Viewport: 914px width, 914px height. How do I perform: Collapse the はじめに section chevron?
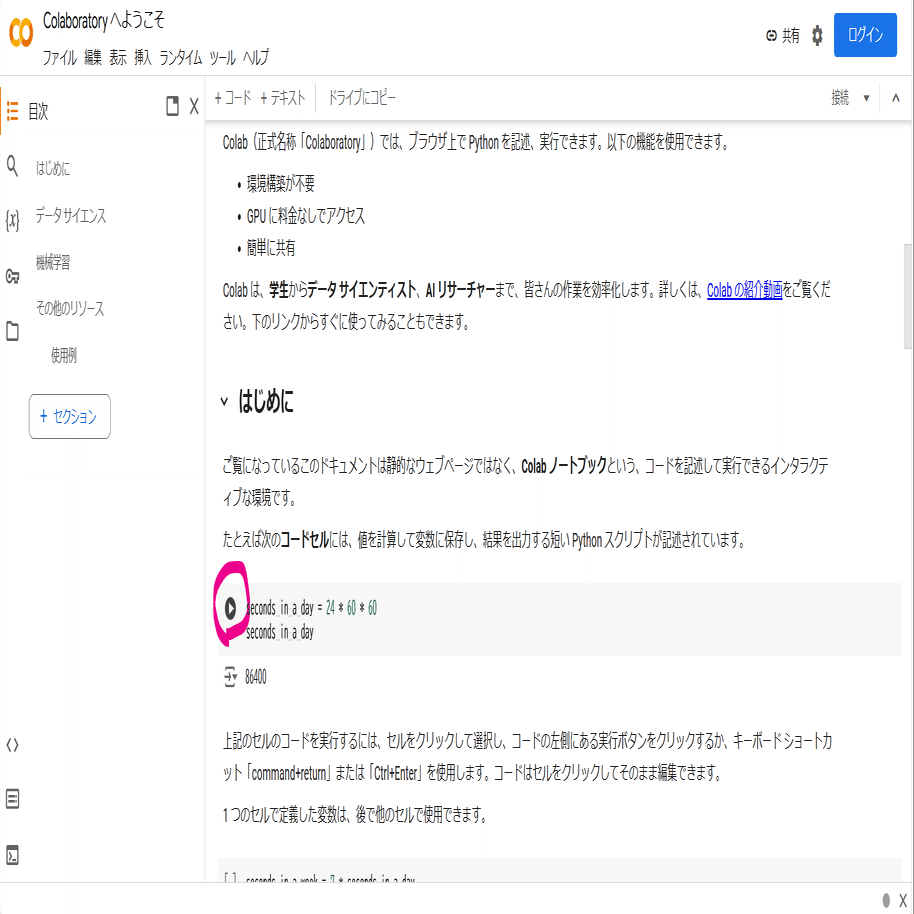click(224, 401)
